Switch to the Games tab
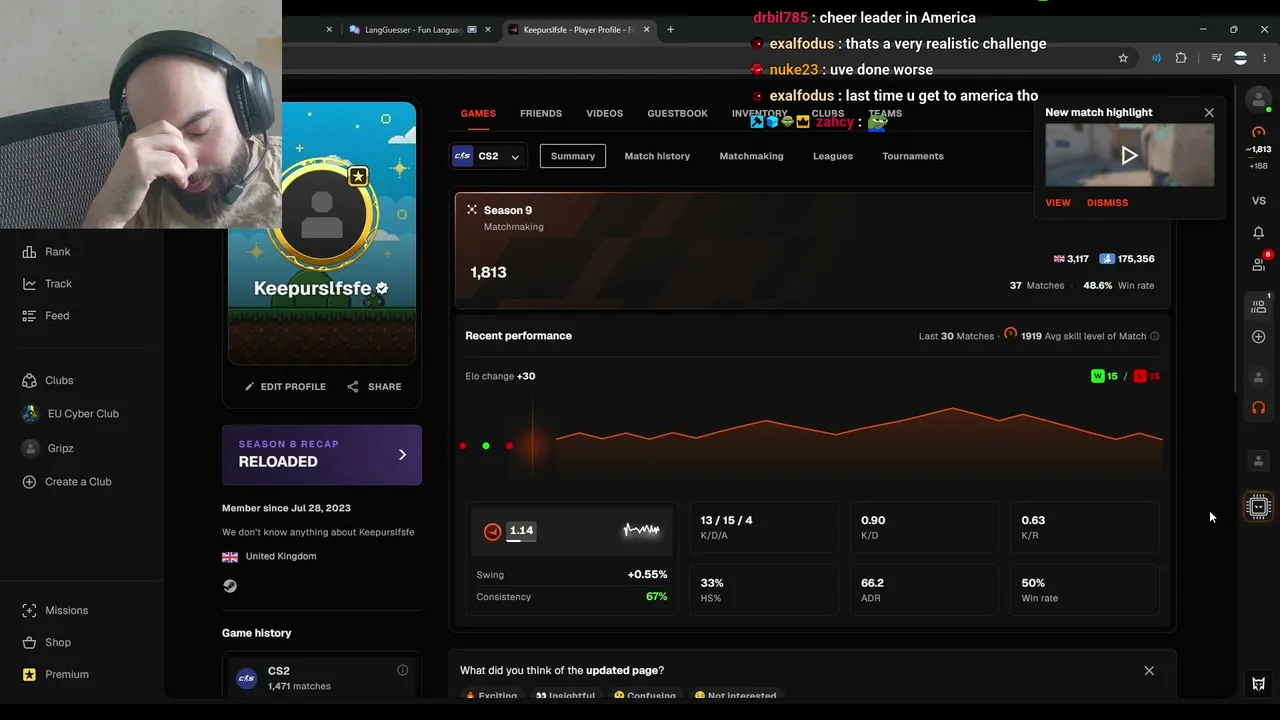 478,113
